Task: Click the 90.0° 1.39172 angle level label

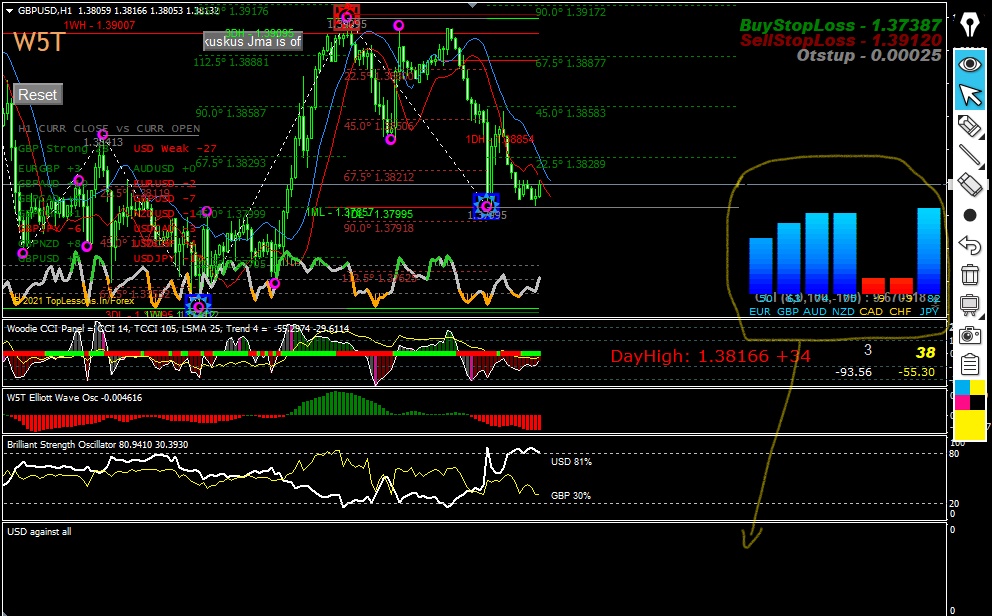Action: 571,12
